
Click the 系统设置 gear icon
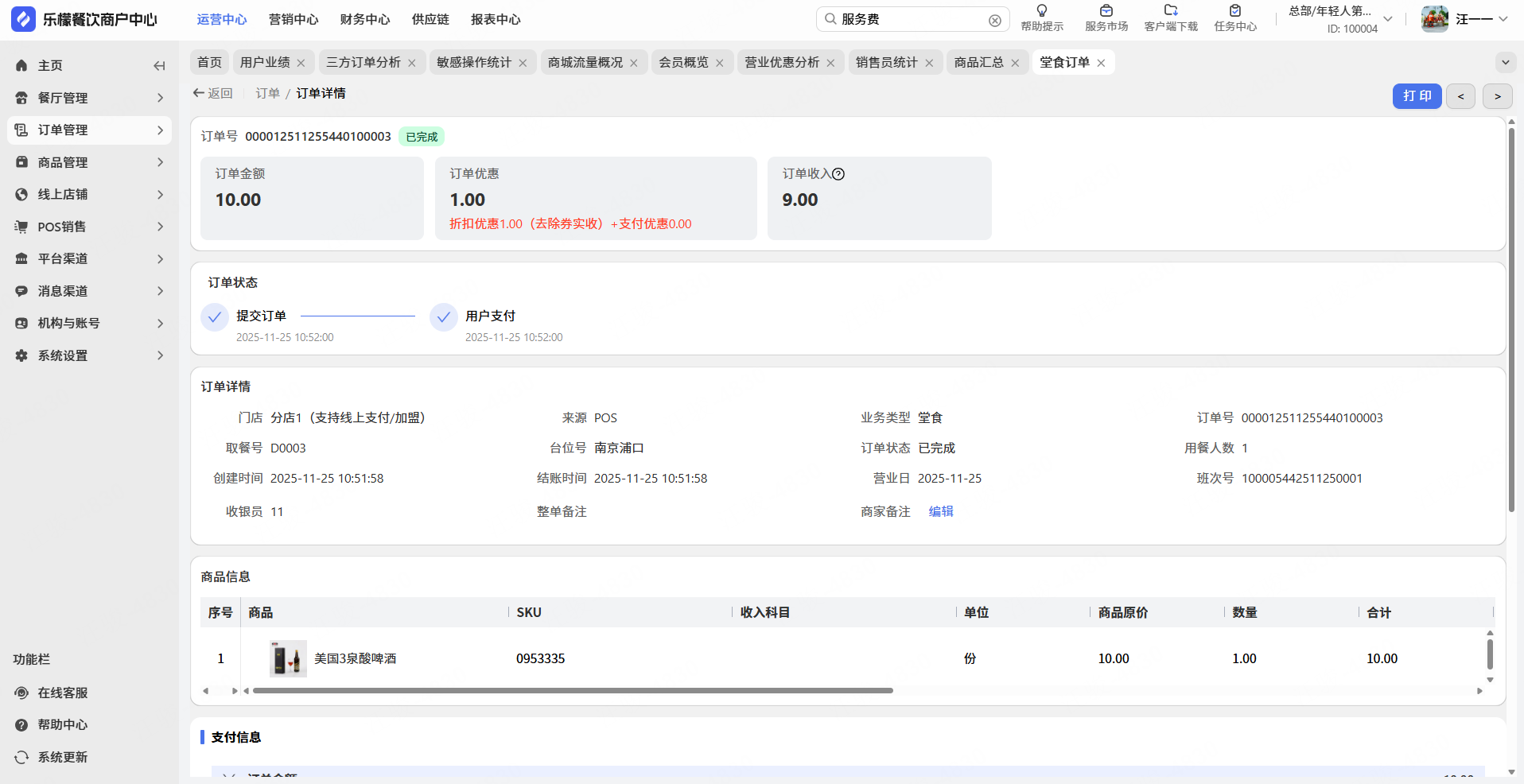point(21,355)
